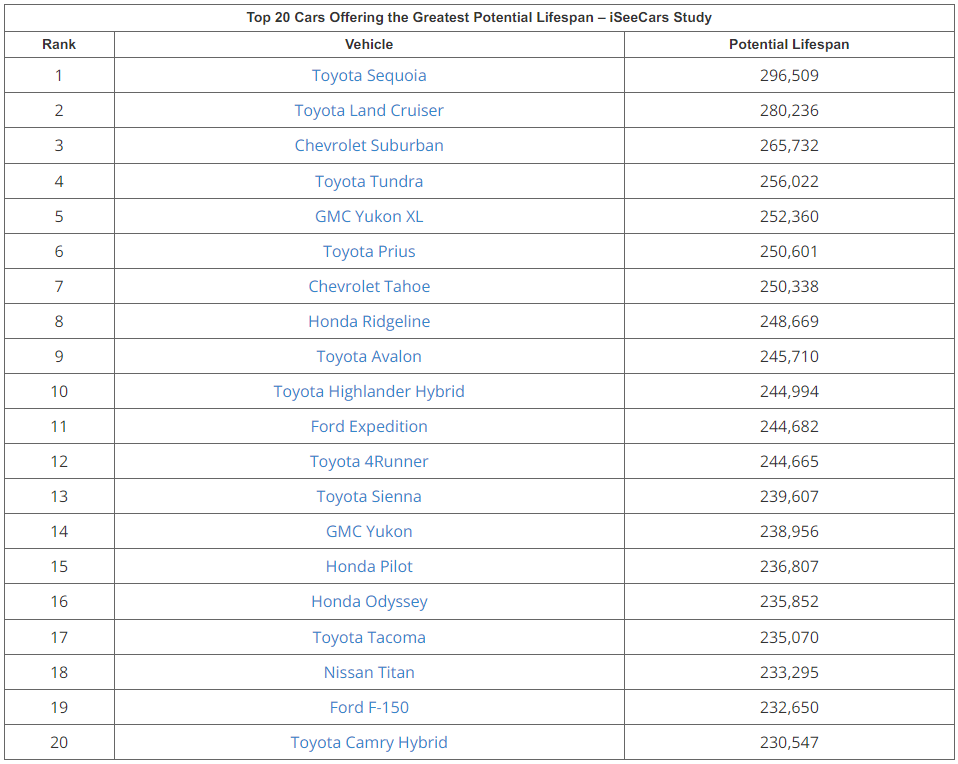Open the Toyota Tacoma link

[x=369, y=637]
